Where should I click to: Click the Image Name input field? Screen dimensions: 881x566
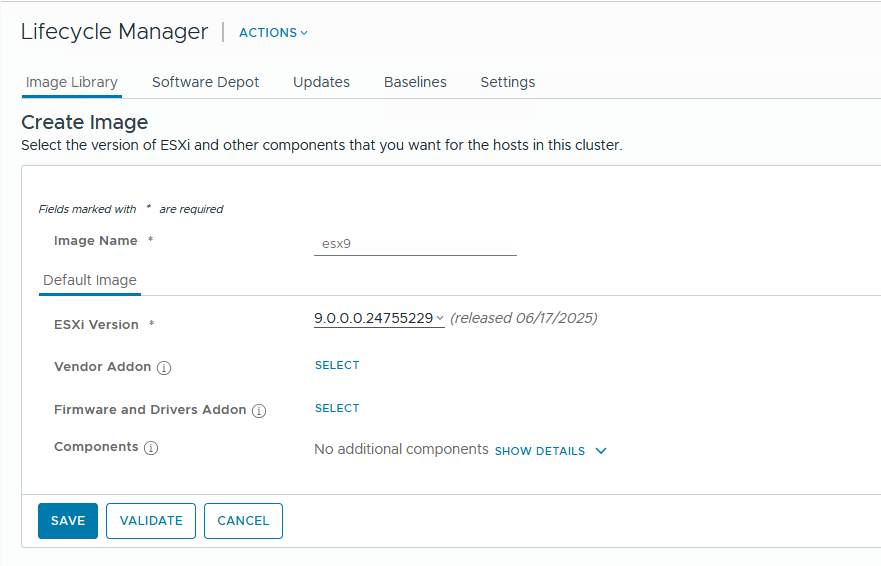(415, 243)
